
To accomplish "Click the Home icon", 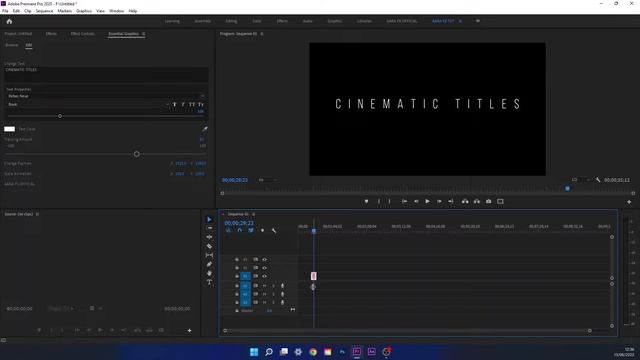I will tap(9, 21).
